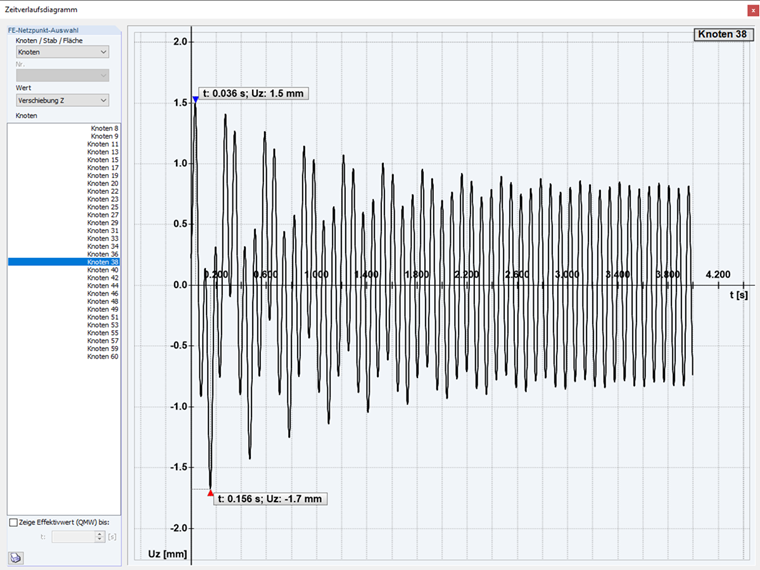Image resolution: width=760 pixels, height=570 pixels.
Task: Click the maximum label t: 0.036 s
Action: tap(253, 94)
